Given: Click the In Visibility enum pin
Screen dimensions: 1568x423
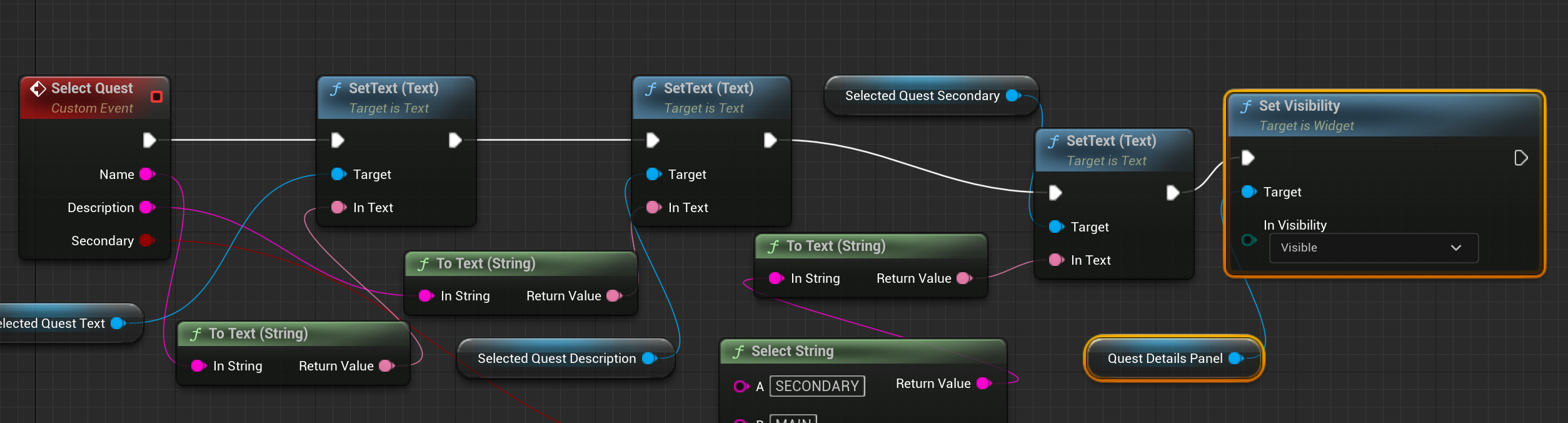Looking at the screenshot, I should [x=1249, y=240].
